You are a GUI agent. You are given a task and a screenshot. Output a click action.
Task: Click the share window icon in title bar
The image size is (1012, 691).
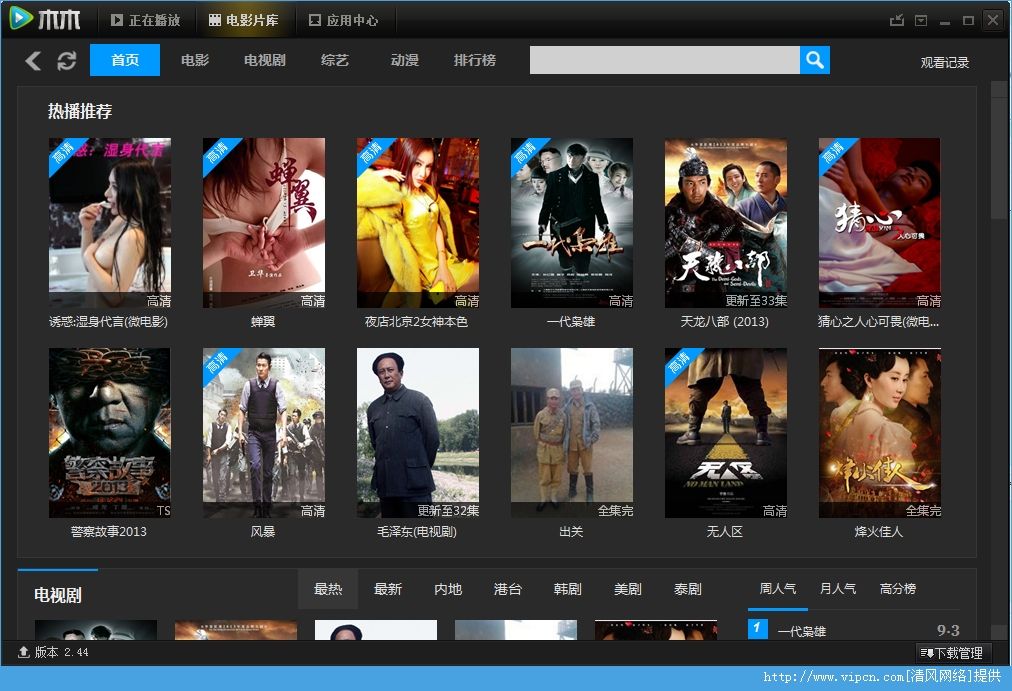click(896, 20)
